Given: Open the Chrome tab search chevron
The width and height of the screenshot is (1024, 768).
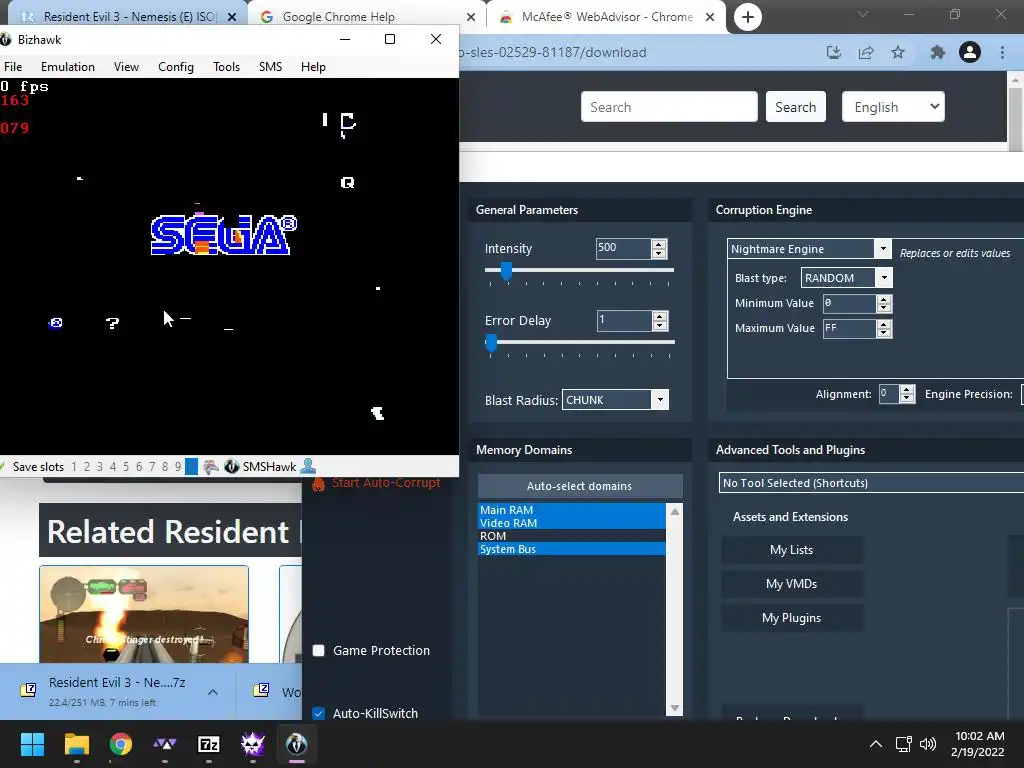Looking at the screenshot, I should (863, 14).
